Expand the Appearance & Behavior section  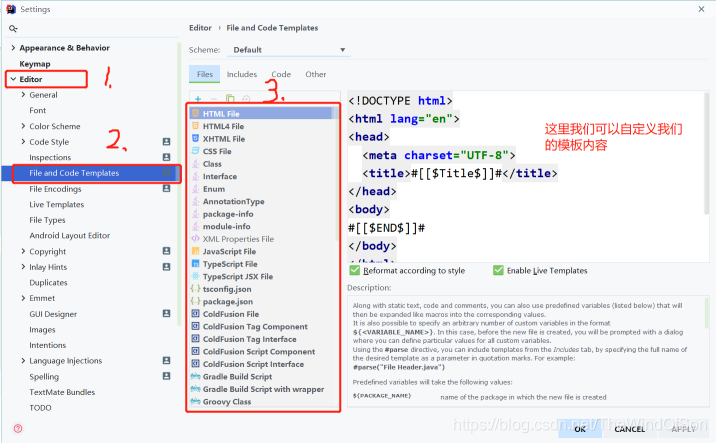coord(13,47)
